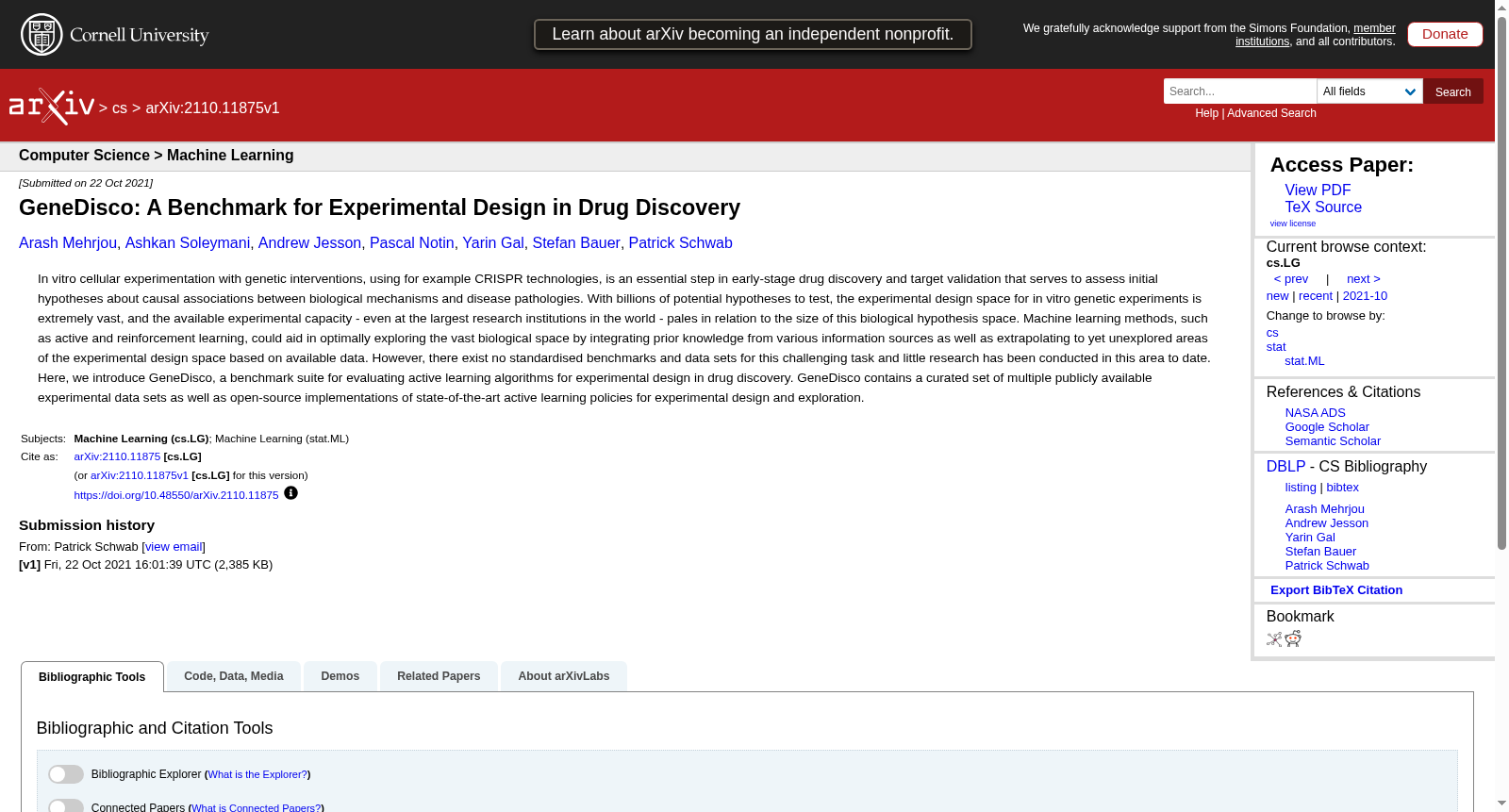Click Export BibTeX Citation
Viewport: 1509px width, 812px height.
(1336, 590)
